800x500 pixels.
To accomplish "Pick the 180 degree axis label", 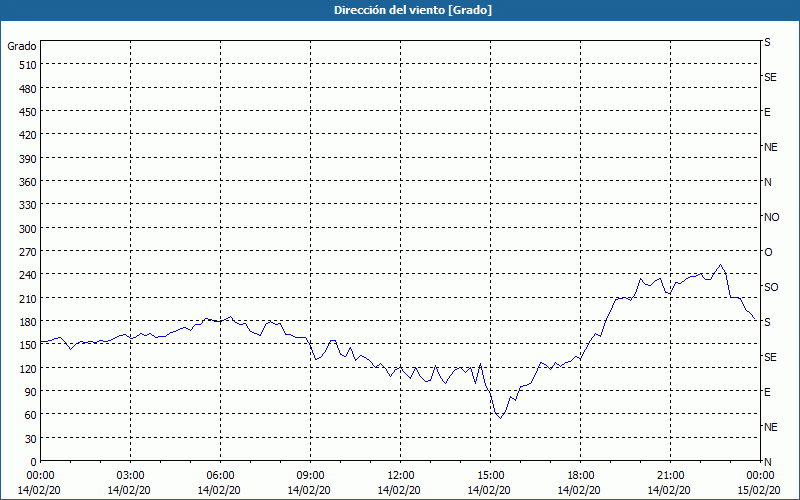I will 28,322.
